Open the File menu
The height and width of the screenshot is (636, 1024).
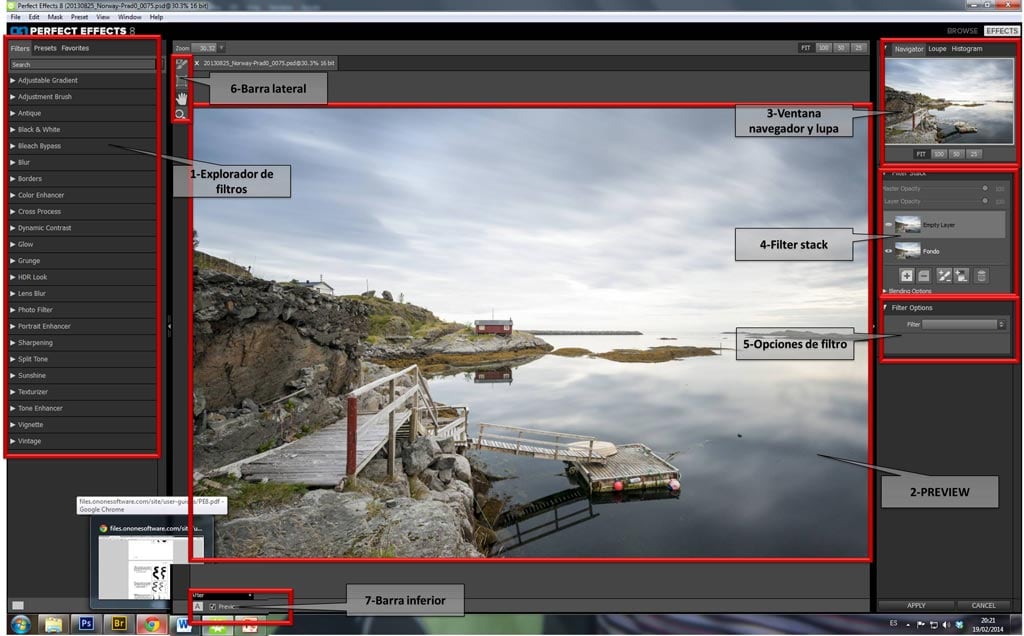(x=16, y=17)
